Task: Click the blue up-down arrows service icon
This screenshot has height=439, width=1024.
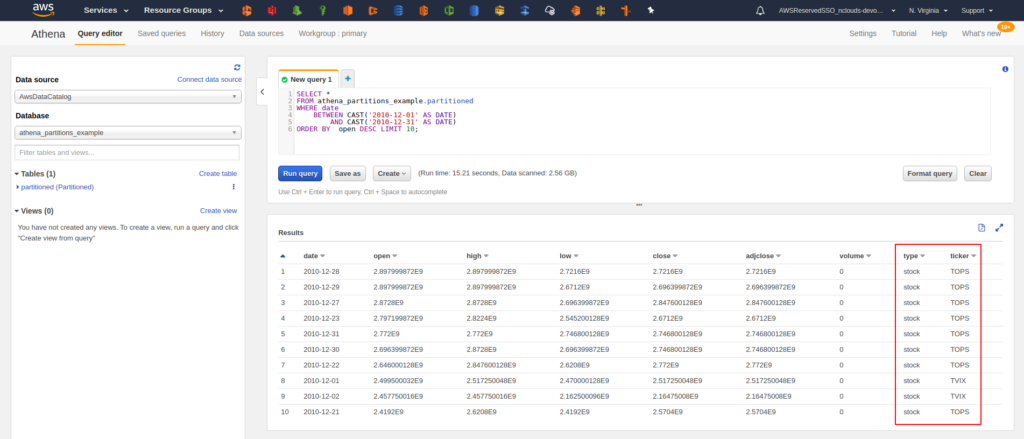Action: (x=525, y=10)
